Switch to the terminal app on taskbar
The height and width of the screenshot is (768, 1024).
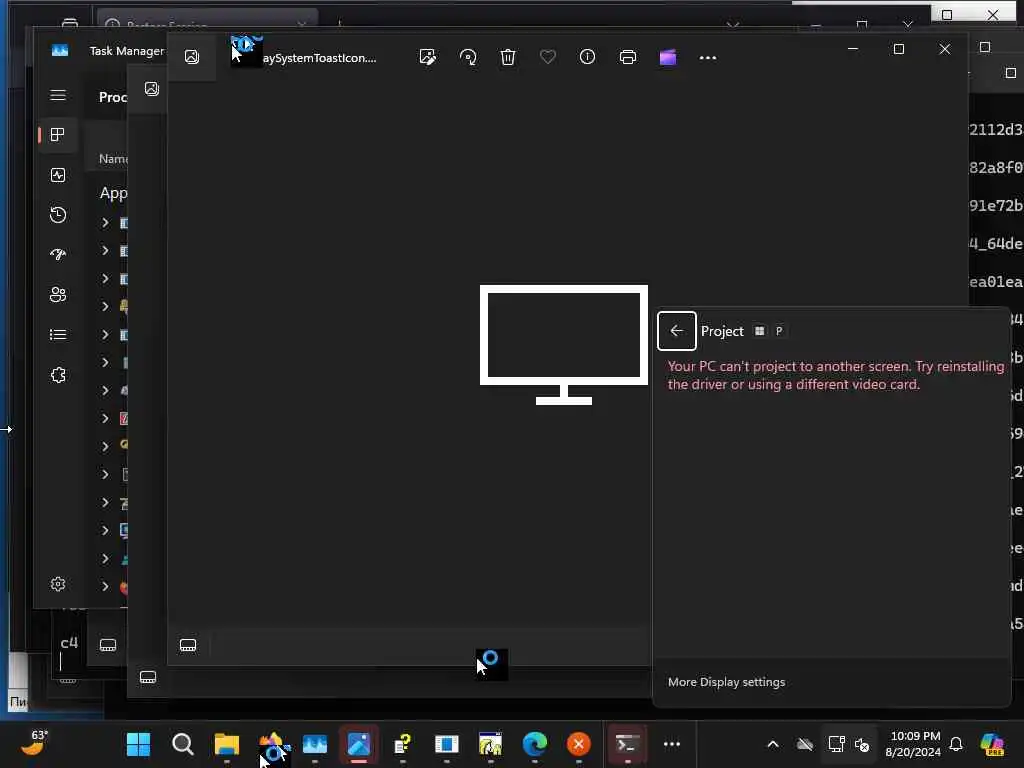626,744
